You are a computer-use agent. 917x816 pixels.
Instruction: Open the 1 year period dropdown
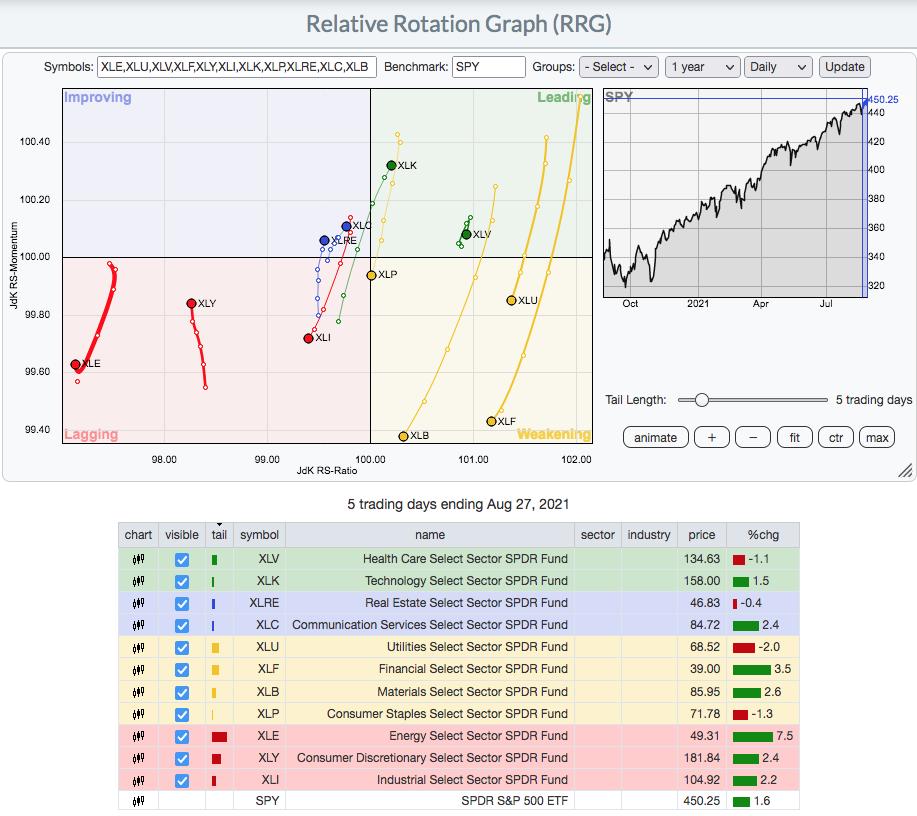pyautogui.click(x=703, y=67)
